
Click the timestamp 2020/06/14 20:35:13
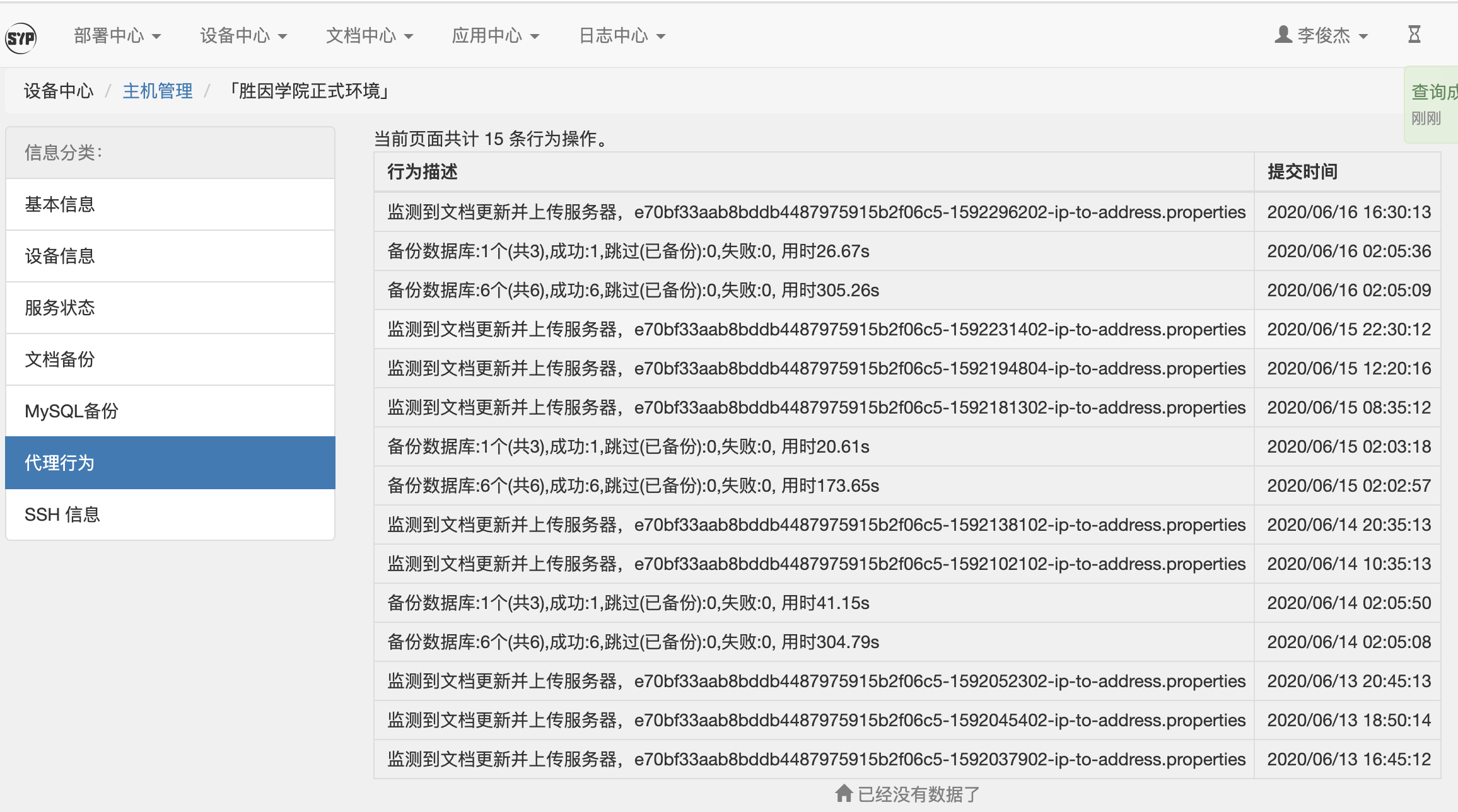pos(1349,525)
